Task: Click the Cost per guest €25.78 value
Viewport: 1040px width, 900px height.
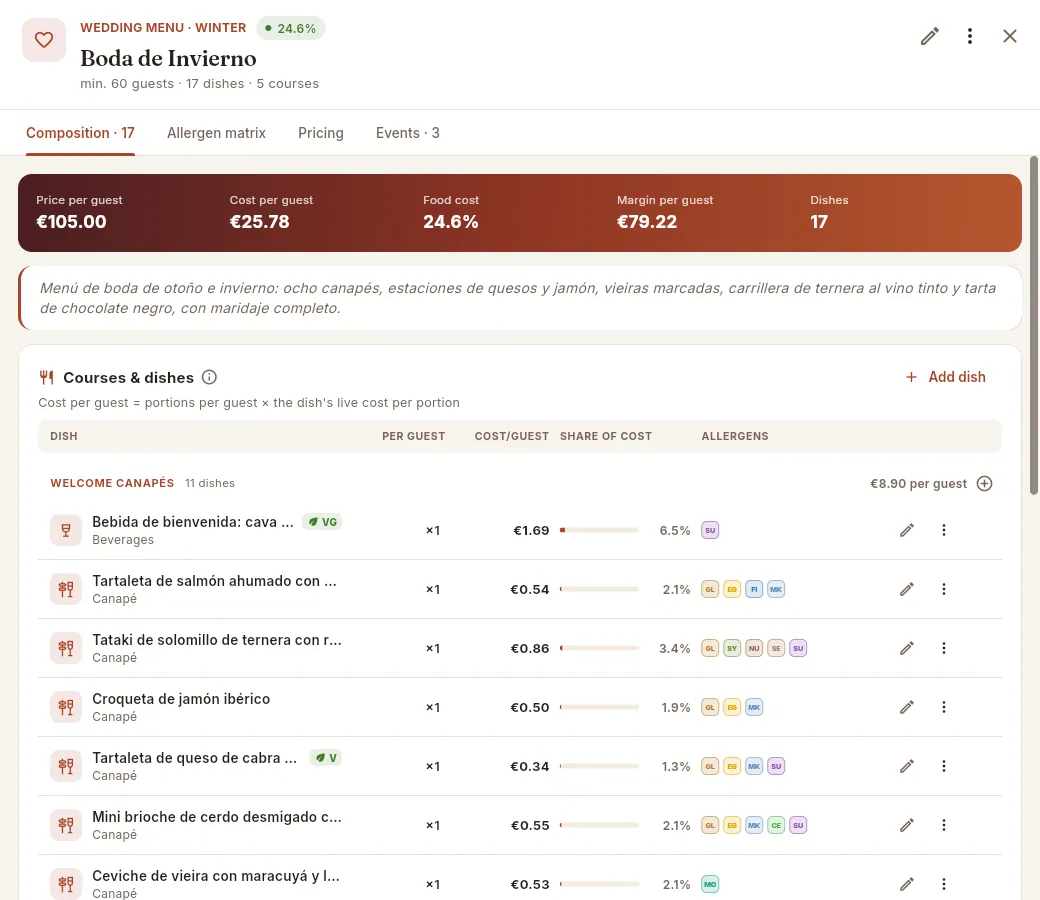Action: (259, 222)
